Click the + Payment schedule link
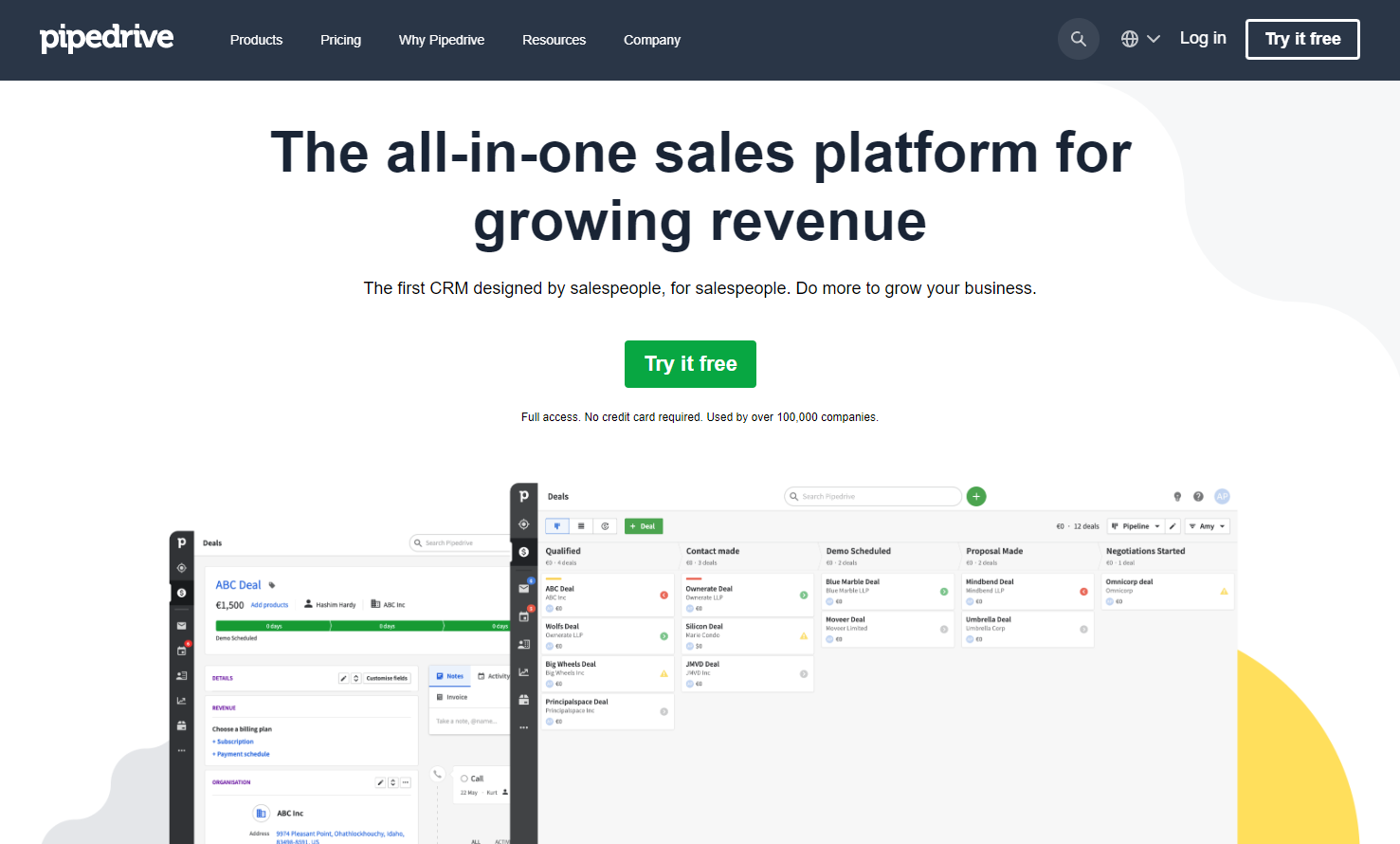 click(x=241, y=754)
